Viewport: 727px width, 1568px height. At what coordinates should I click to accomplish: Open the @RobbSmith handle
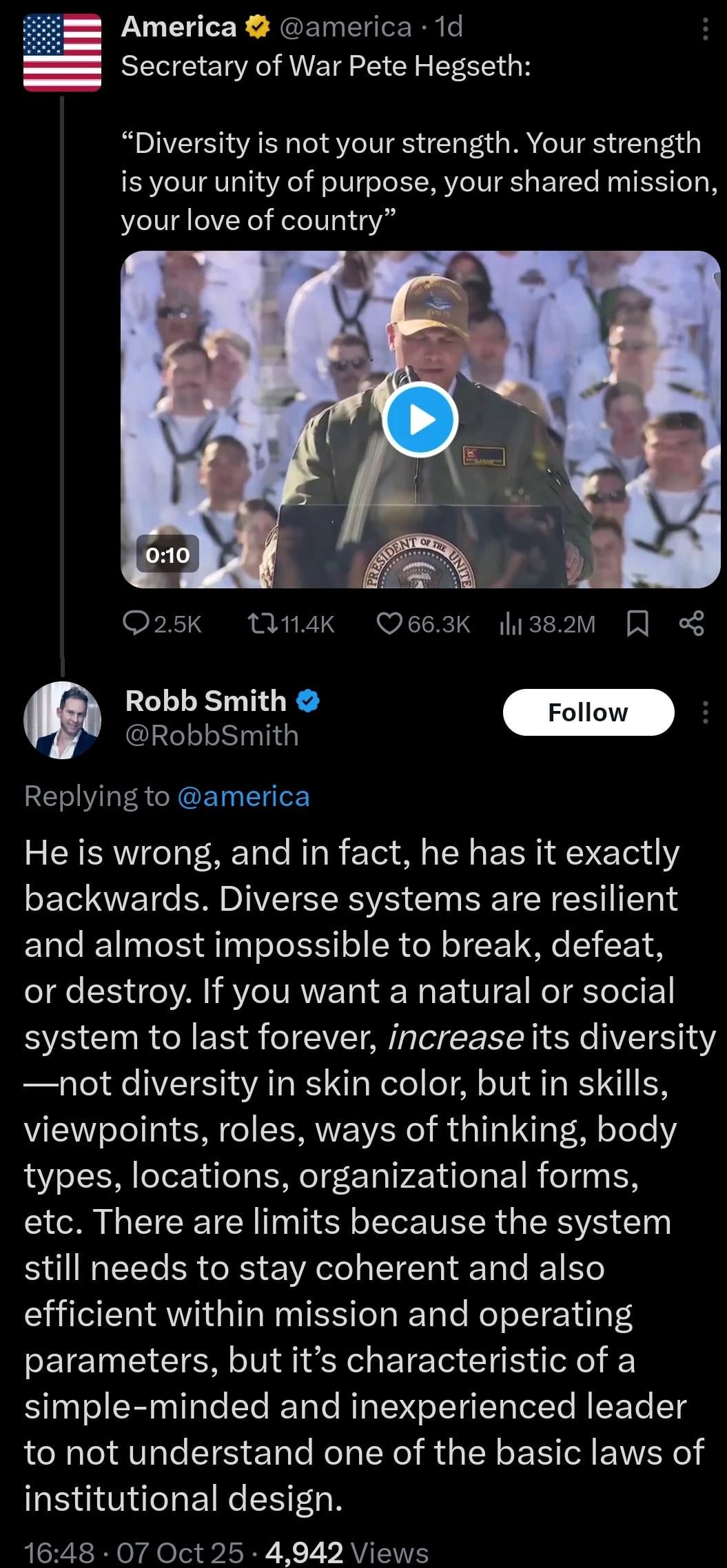[212, 736]
